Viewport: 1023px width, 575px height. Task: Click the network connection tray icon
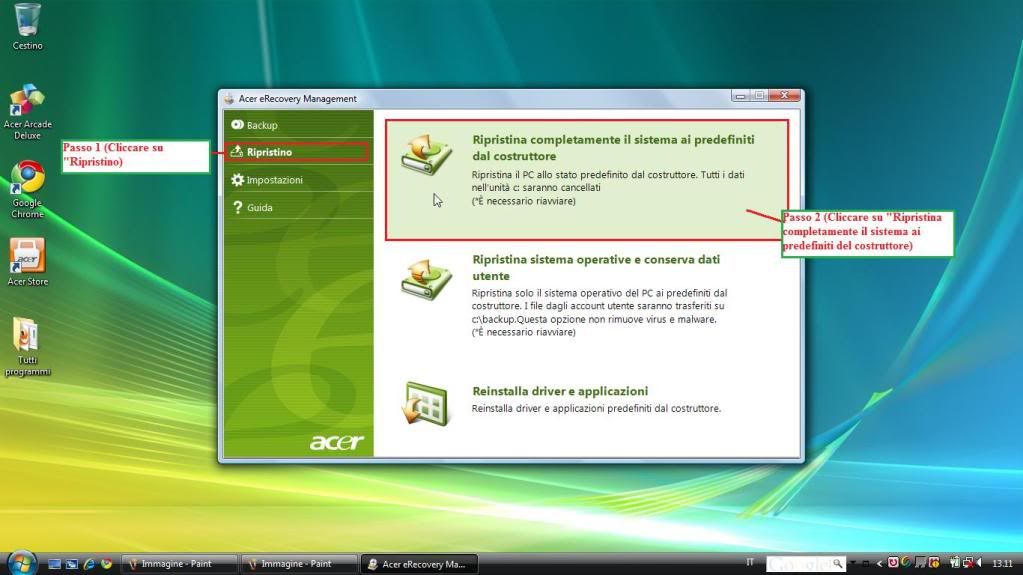(x=968, y=563)
